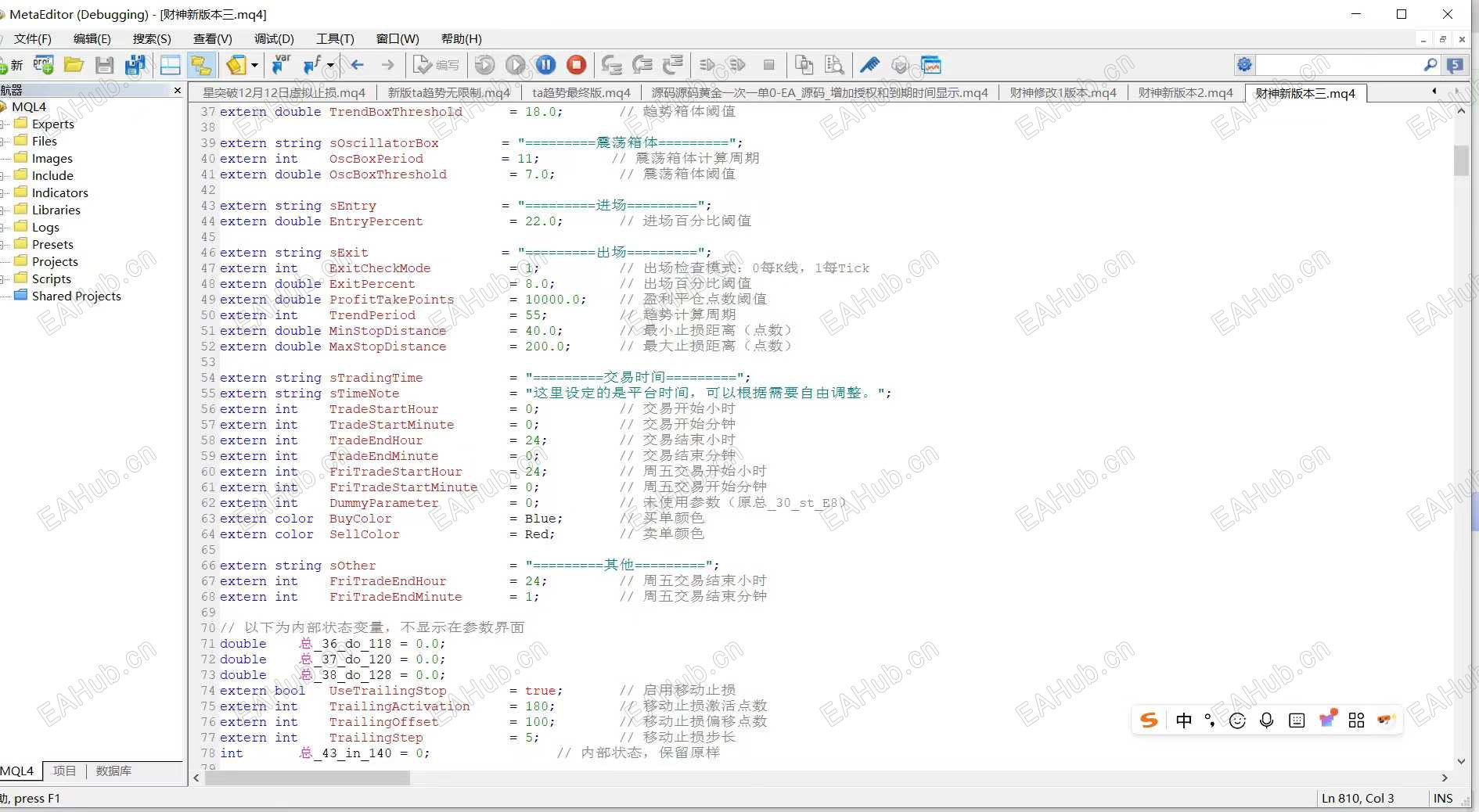This screenshot has width=1479, height=812.
Task: Click the magnifier search icon
Action: pyautogui.click(x=1430, y=65)
